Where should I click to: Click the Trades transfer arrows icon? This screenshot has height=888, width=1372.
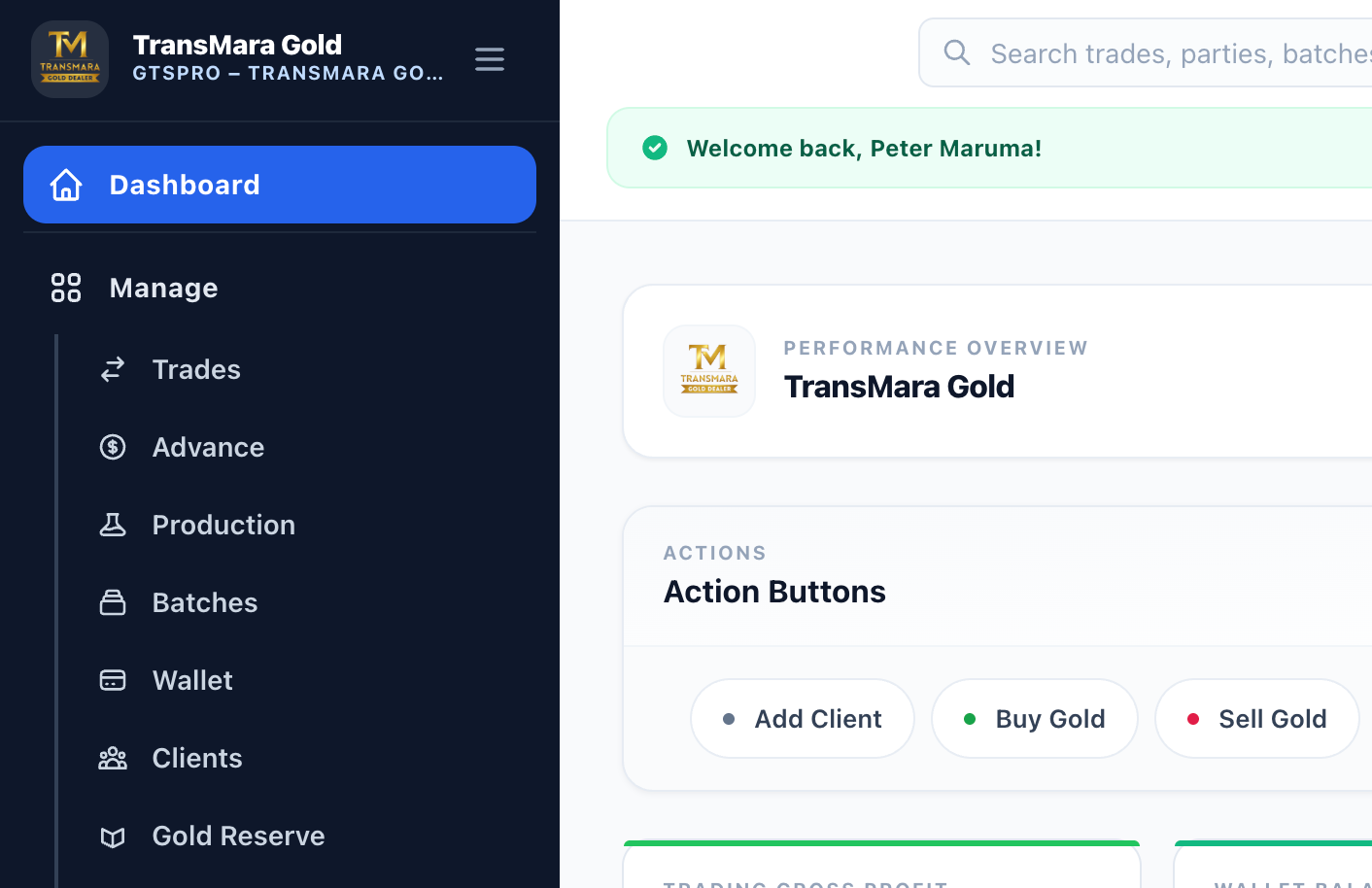tap(113, 369)
